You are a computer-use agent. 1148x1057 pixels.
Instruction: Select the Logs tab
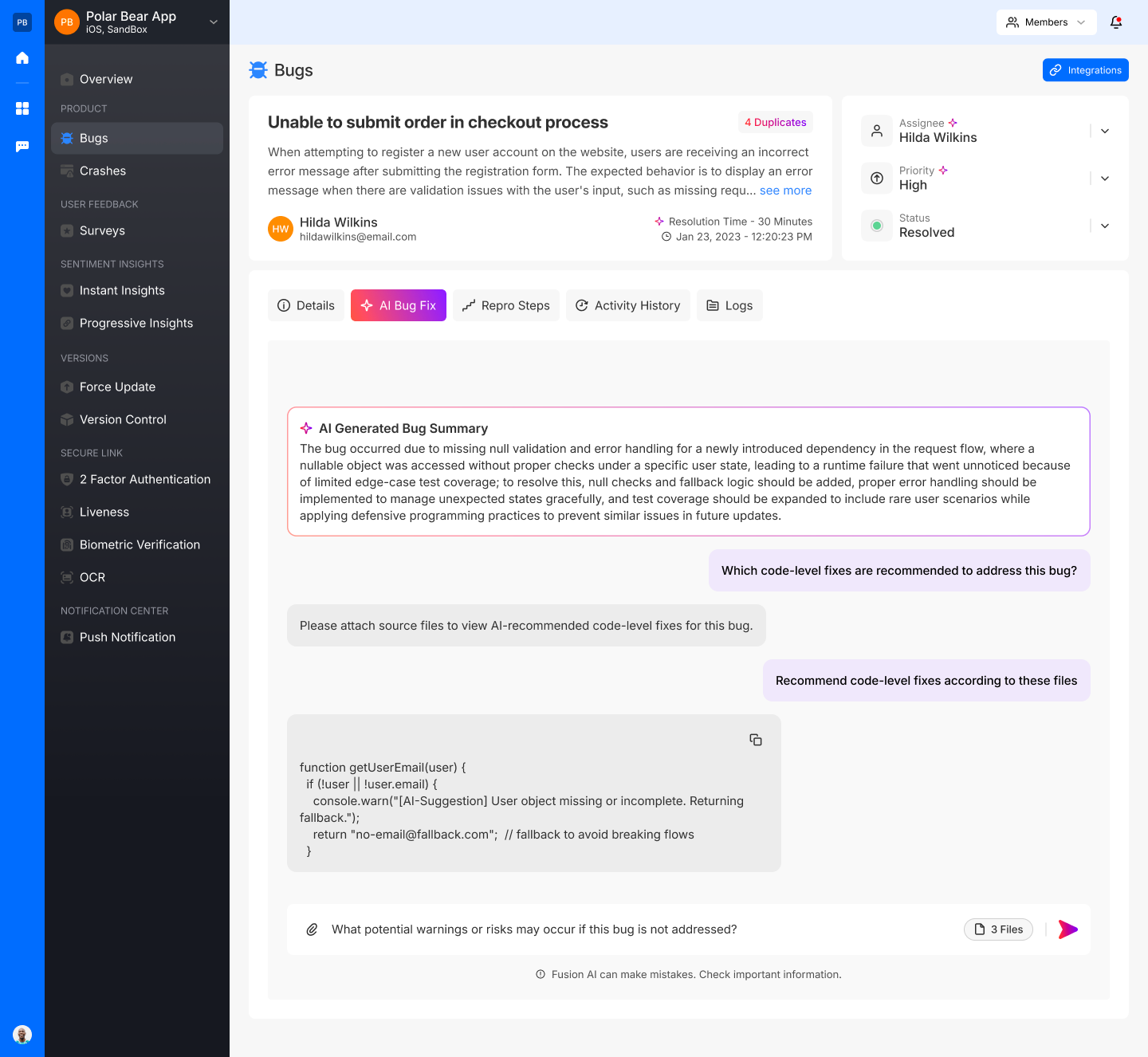click(x=729, y=305)
